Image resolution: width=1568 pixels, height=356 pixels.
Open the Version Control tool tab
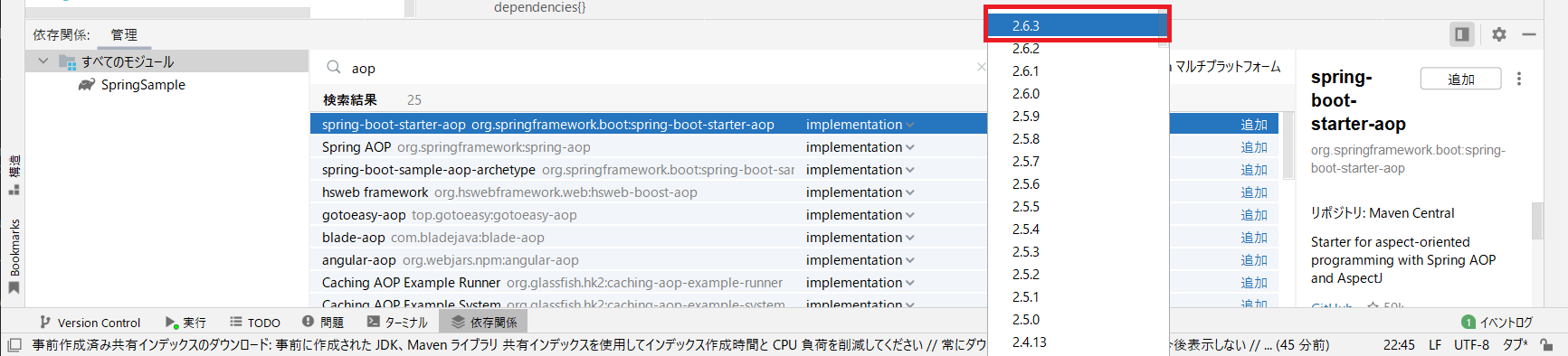tap(90, 323)
